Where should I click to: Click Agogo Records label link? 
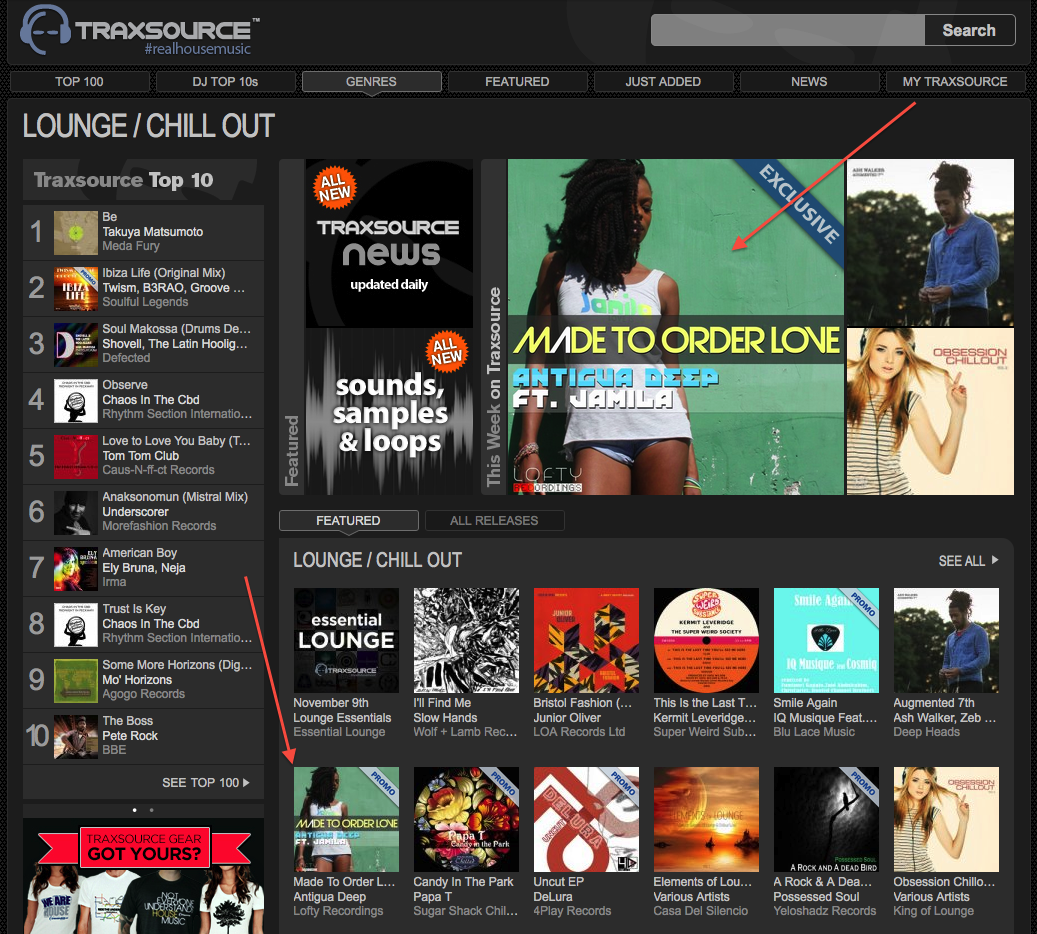point(144,694)
